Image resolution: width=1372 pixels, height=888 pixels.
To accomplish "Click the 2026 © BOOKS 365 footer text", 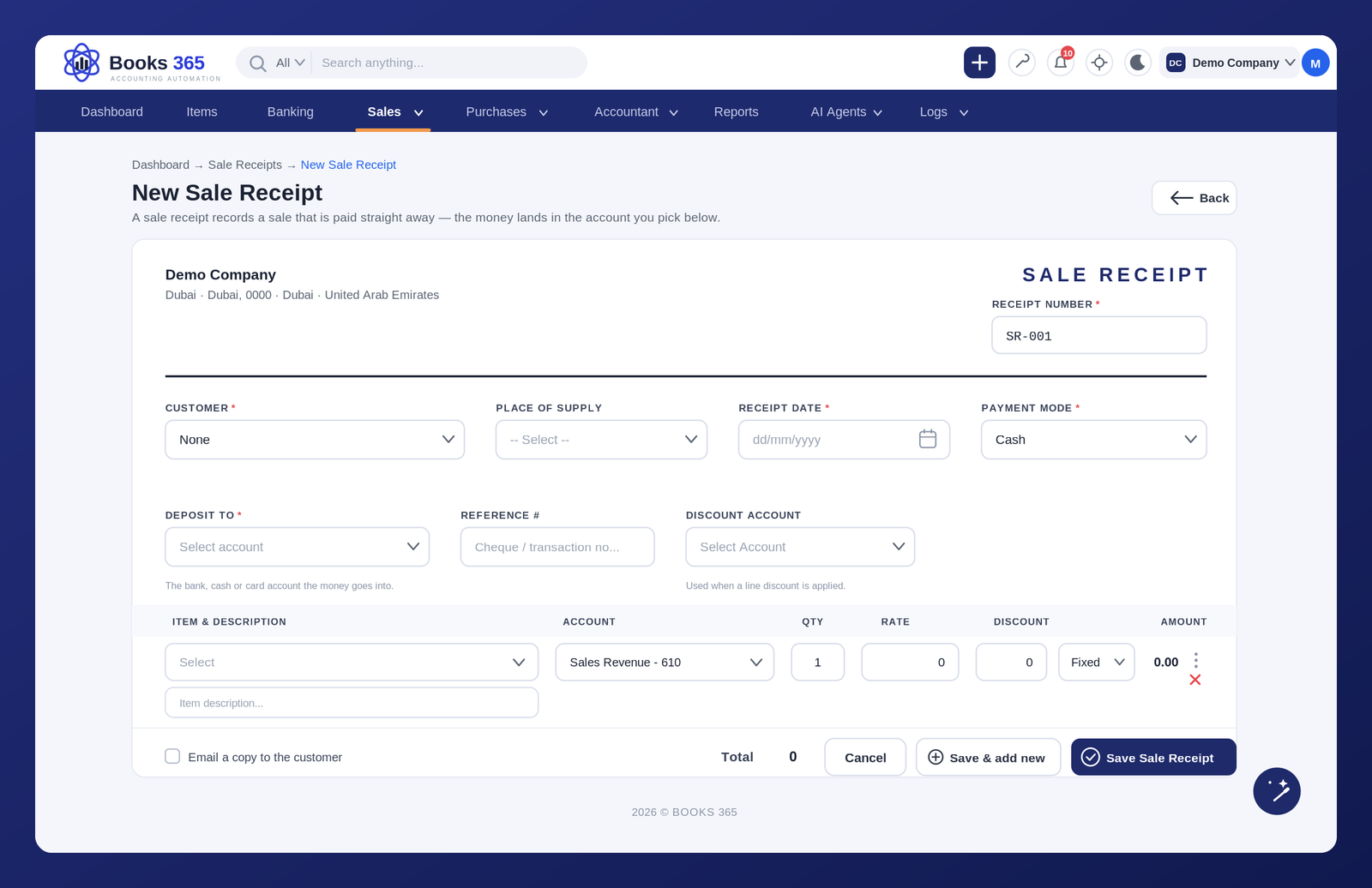I will coord(684,812).
